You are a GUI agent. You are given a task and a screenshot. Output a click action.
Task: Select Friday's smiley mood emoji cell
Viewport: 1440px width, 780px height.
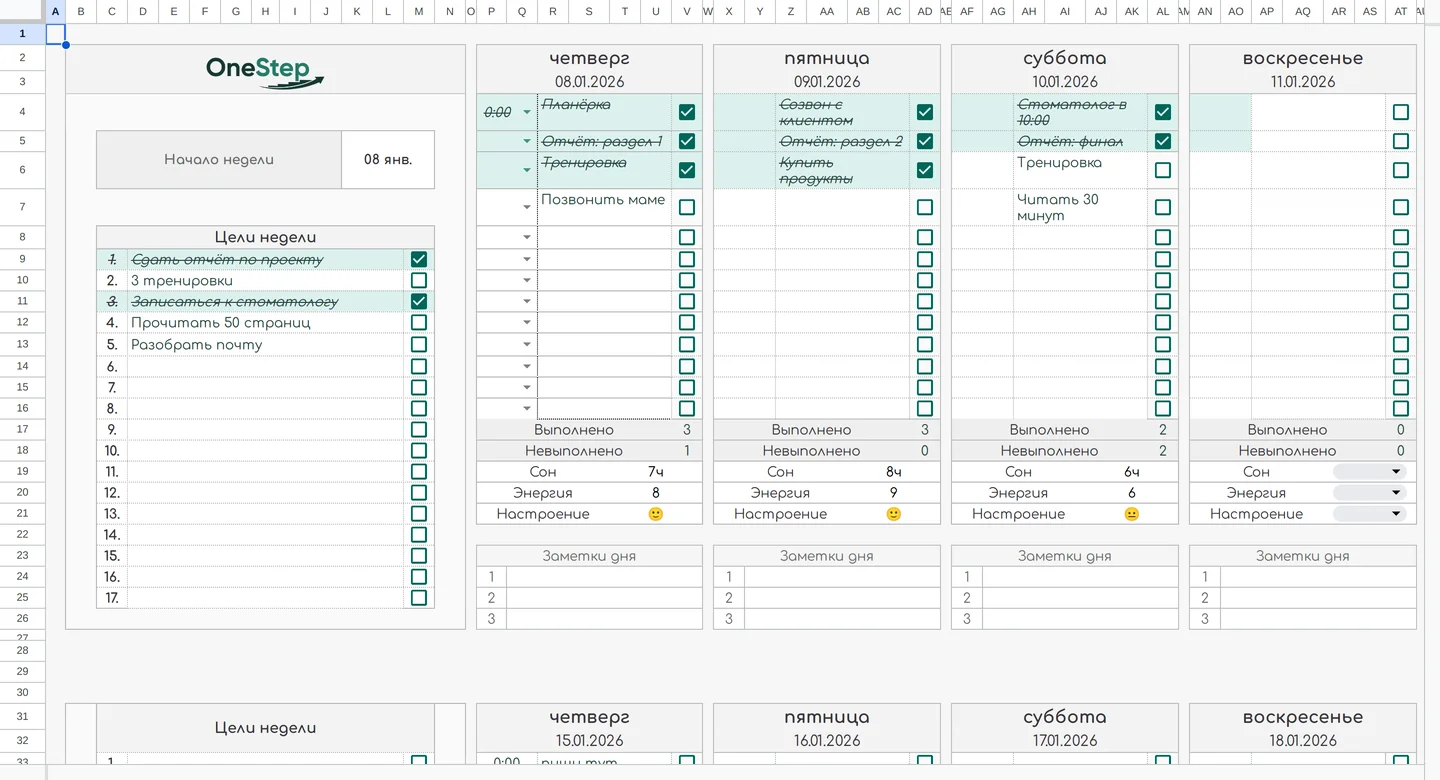tap(894, 514)
